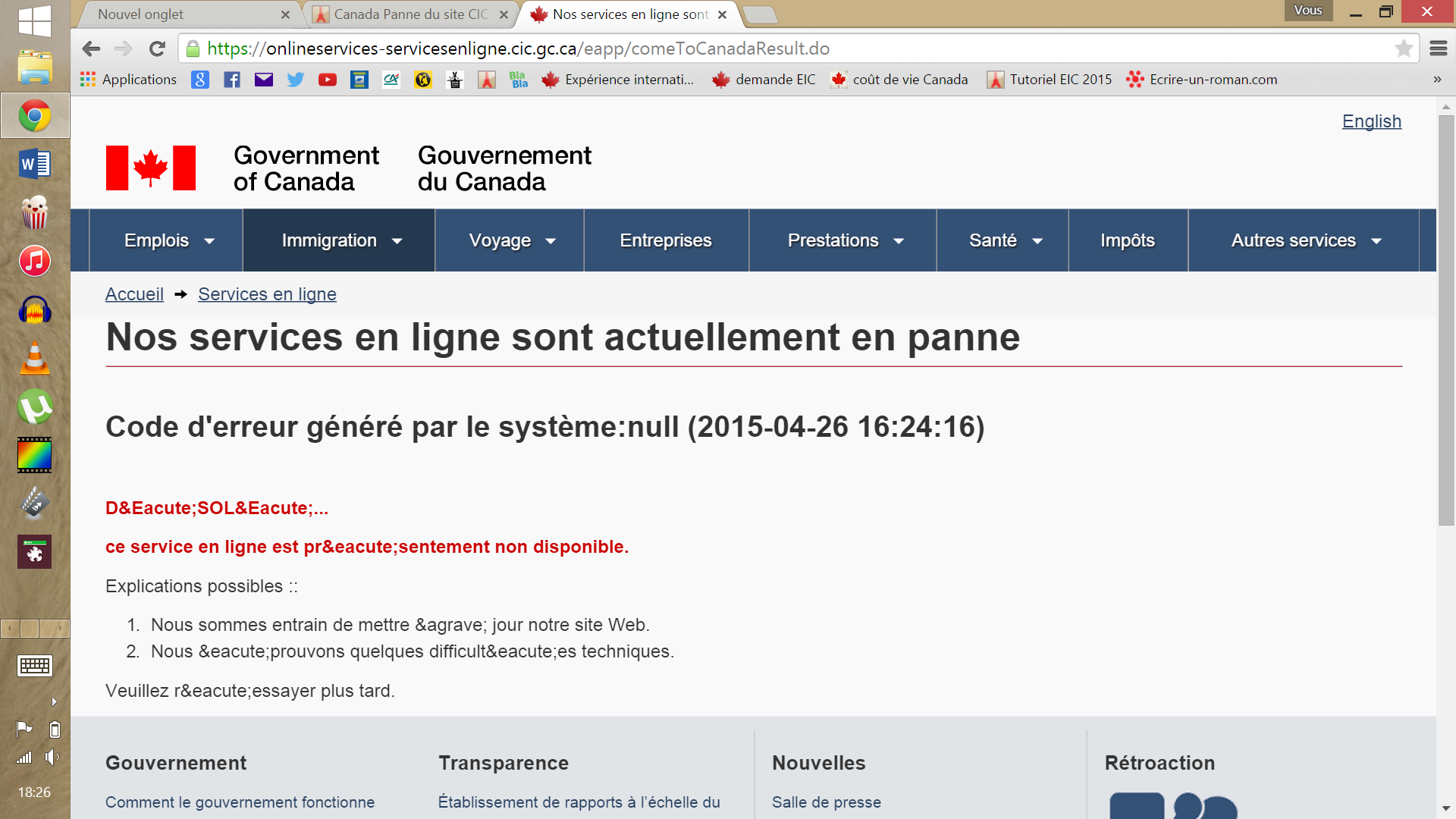This screenshot has height=819, width=1456.
Task: Open iTunes from the taskbar
Action: (35, 261)
